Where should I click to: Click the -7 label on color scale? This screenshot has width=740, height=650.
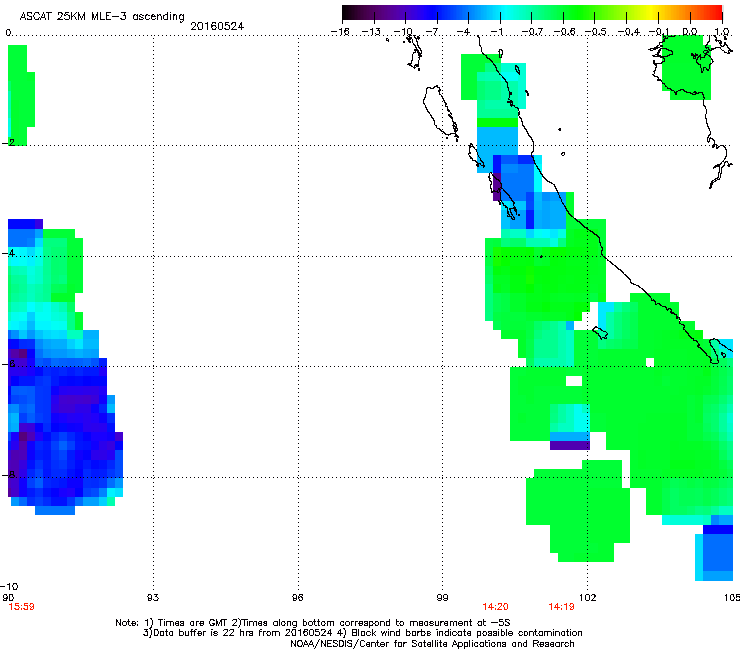pyautogui.click(x=432, y=32)
